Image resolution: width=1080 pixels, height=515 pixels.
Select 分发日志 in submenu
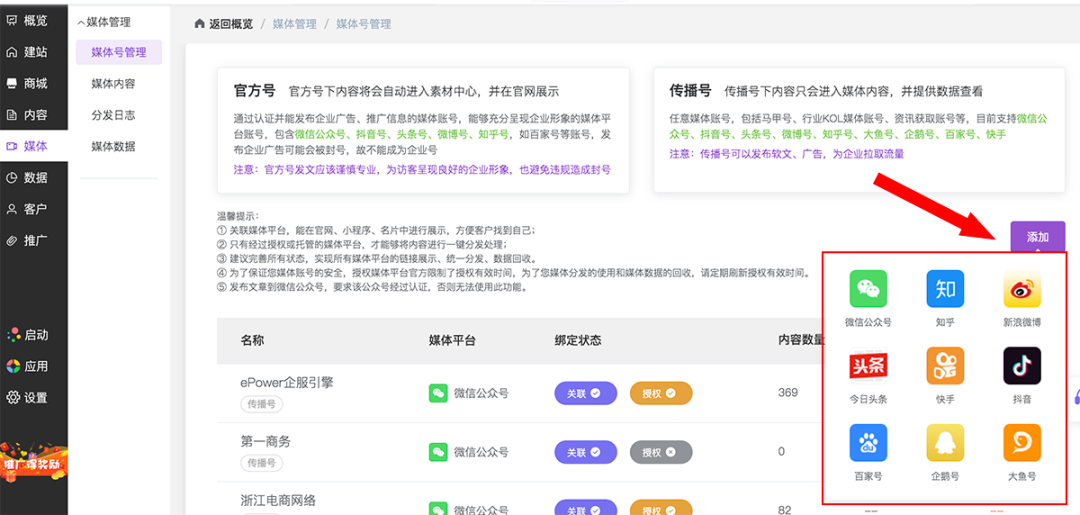(x=113, y=115)
